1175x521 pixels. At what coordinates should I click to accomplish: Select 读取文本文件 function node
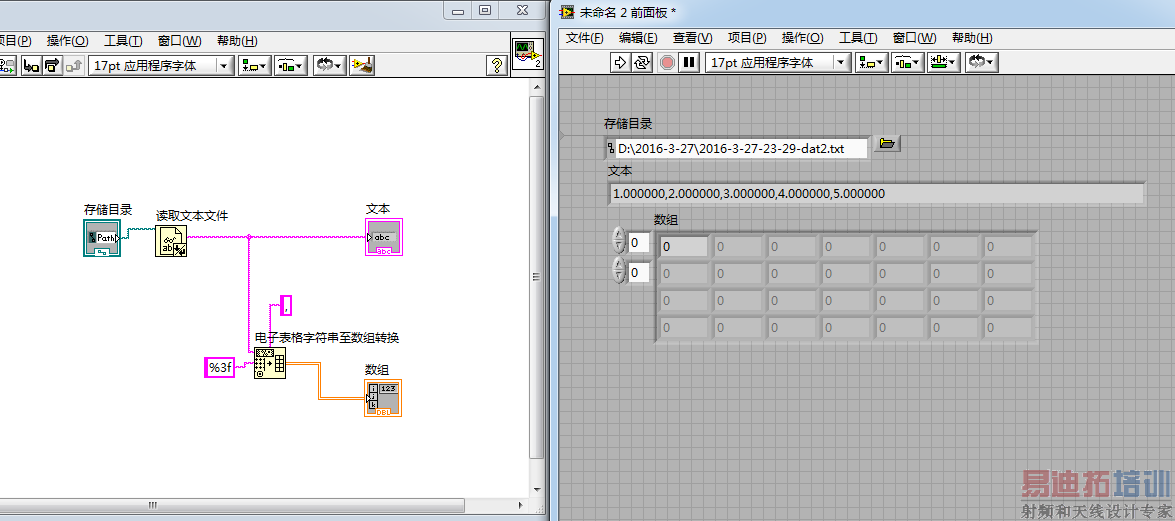pyautogui.click(x=171, y=241)
